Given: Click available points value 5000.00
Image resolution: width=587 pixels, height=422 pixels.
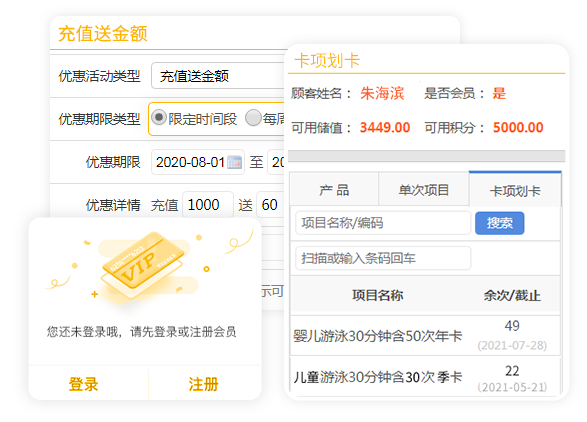Looking at the screenshot, I should pos(518,127).
